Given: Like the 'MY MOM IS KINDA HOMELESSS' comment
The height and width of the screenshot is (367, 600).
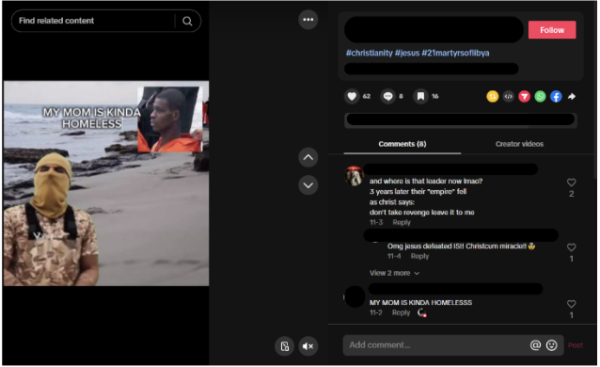Looking at the screenshot, I should 571,304.
